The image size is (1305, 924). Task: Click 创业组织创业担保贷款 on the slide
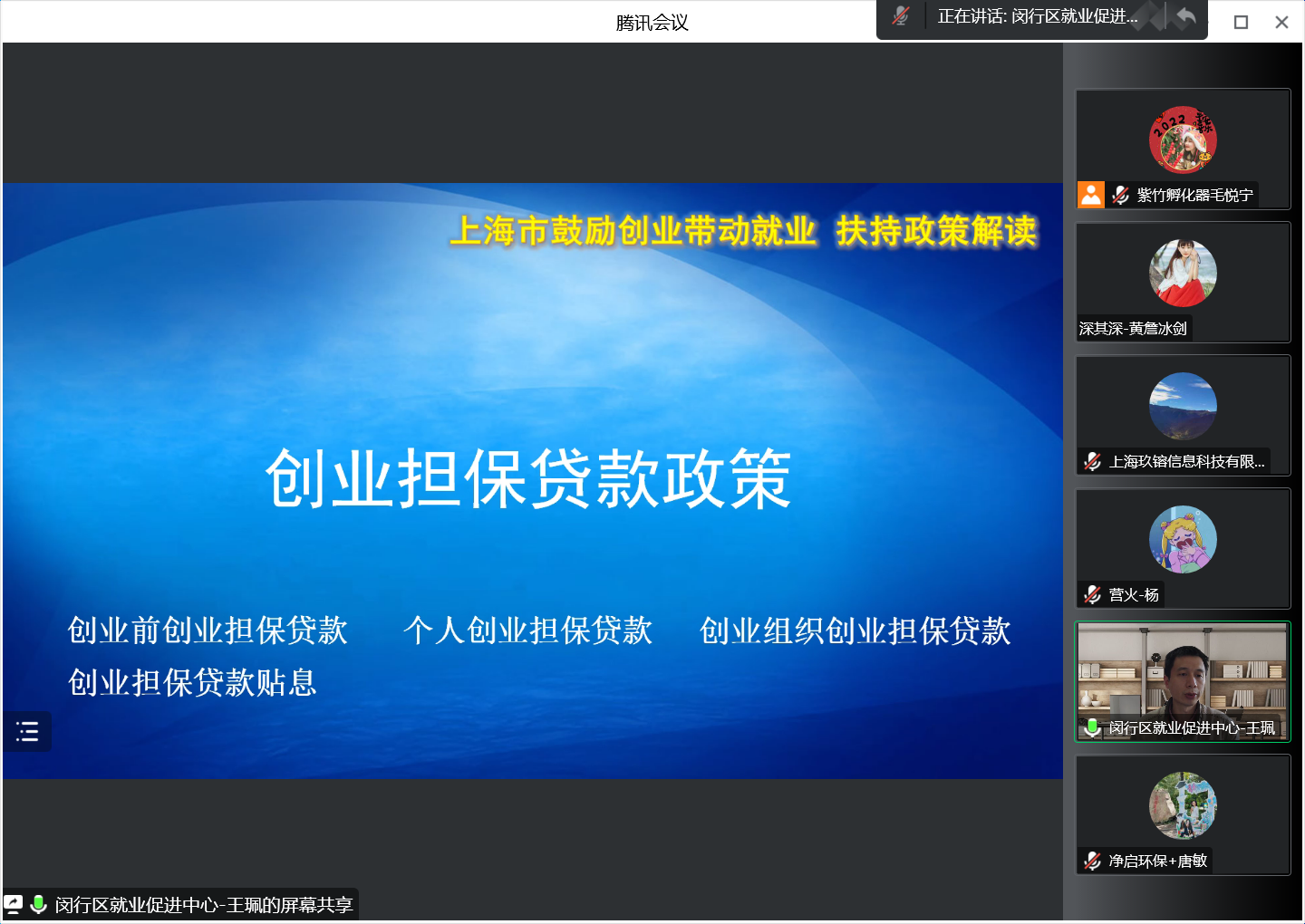pos(855,631)
